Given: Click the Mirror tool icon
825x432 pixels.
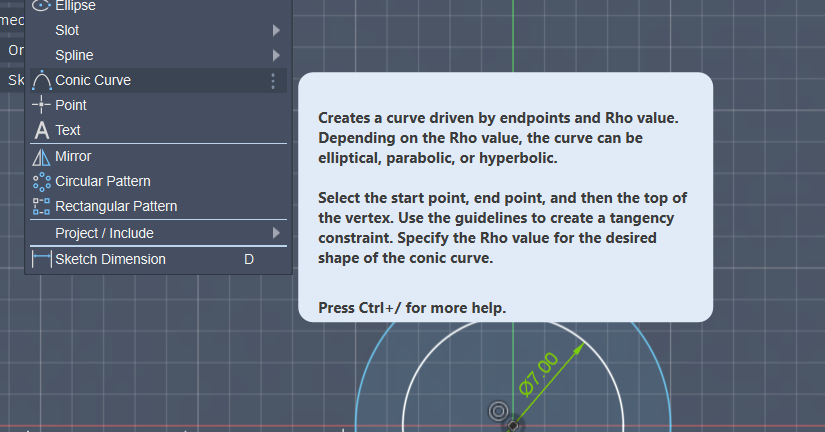Looking at the screenshot, I should pos(41,156).
